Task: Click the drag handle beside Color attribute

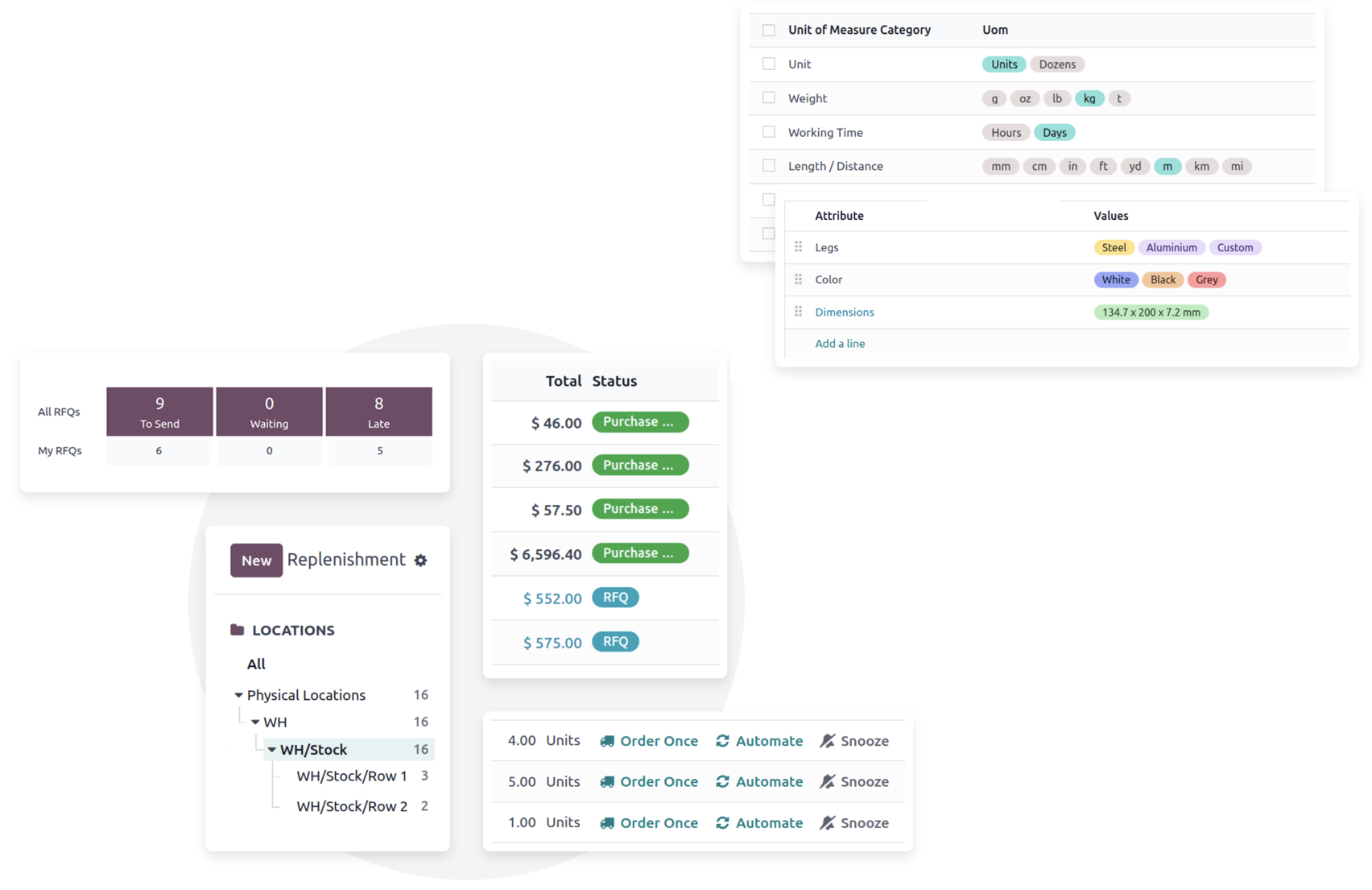Action: tap(798, 279)
